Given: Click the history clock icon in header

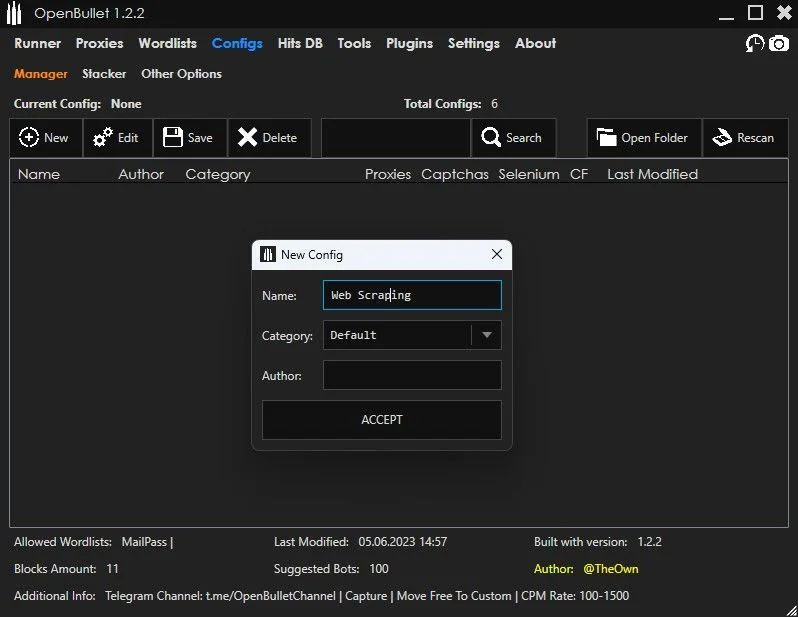Looking at the screenshot, I should pyautogui.click(x=755, y=43).
